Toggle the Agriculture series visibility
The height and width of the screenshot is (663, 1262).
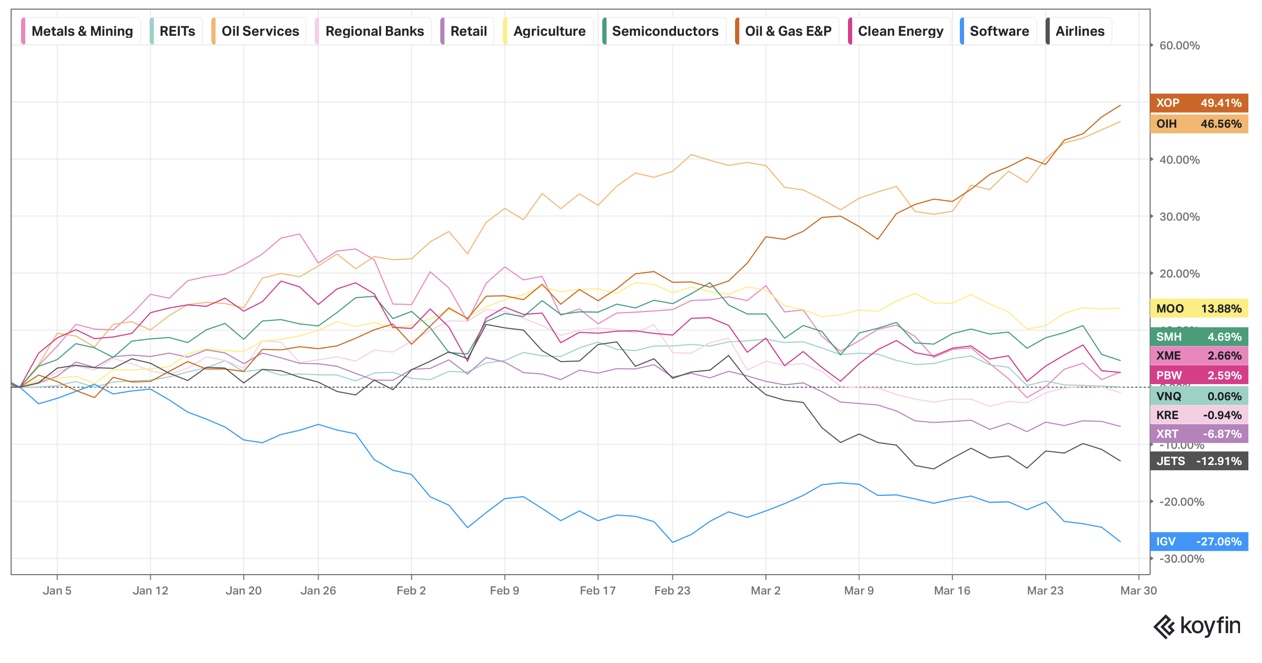[x=548, y=31]
